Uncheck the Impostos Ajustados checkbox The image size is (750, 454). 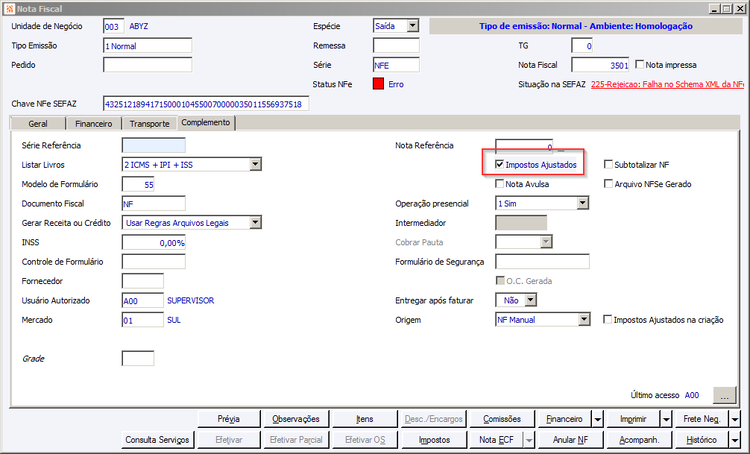(500, 165)
